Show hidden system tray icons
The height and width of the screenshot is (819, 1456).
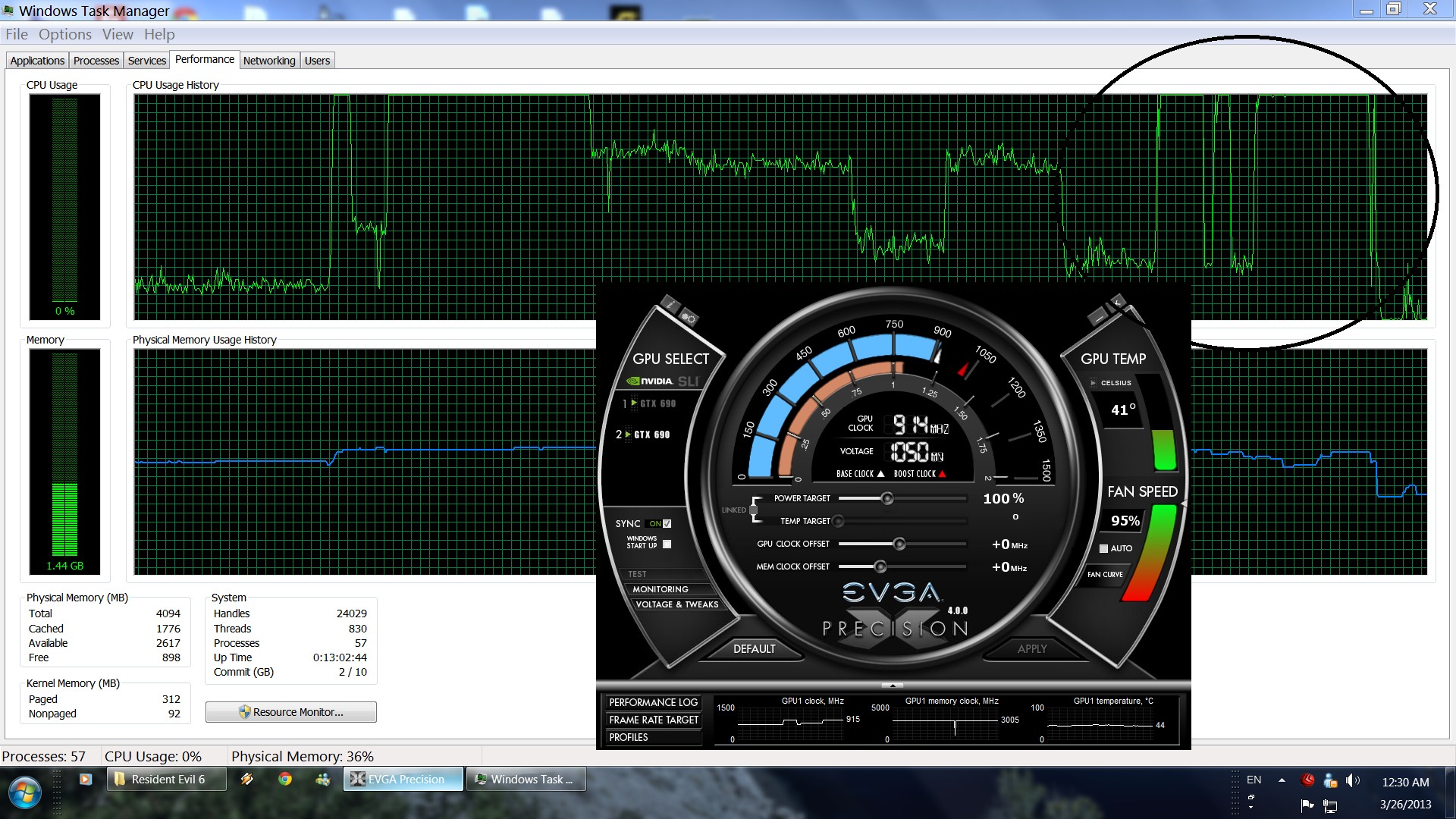pyautogui.click(x=1282, y=780)
